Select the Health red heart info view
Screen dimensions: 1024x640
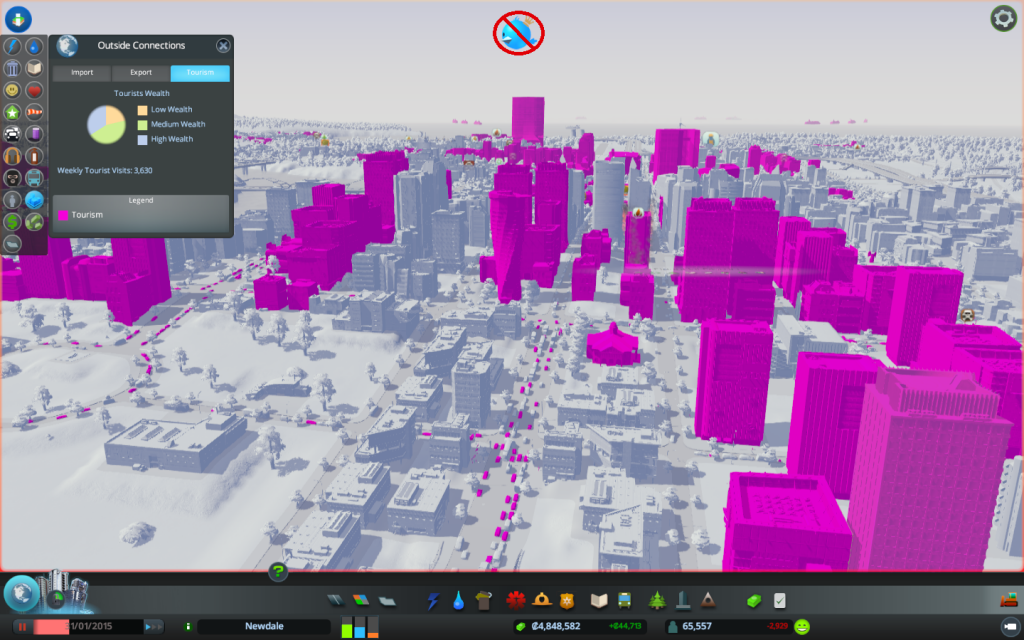pyautogui.click(x=34, y=90)
